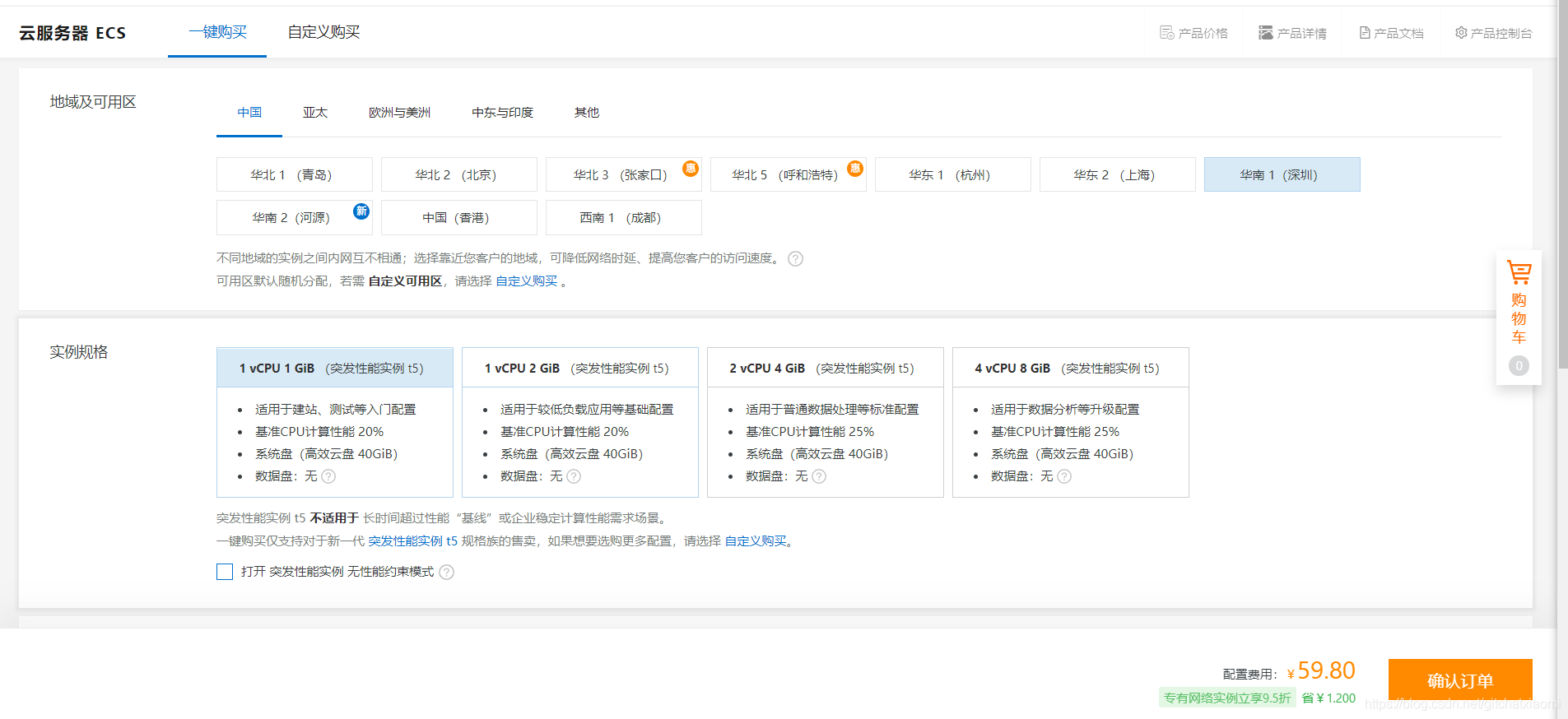
Task: Select the 欧洲与美洲 region tab
Action: (x=399, y=113)
